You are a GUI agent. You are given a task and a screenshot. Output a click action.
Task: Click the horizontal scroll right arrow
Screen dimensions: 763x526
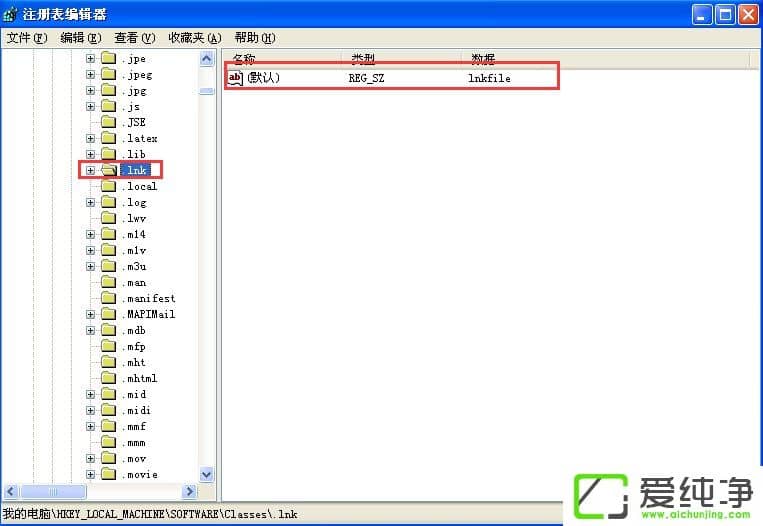[x=190, y=492]
